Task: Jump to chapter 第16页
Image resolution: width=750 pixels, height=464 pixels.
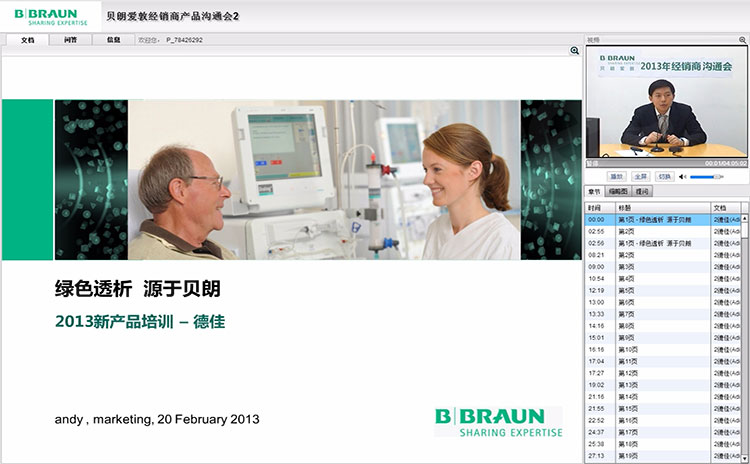Action: (x=662, y=420)
